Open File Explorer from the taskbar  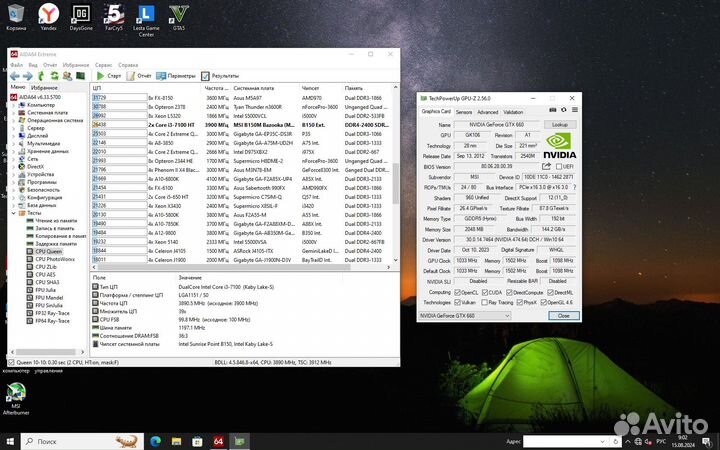point(176,442)
